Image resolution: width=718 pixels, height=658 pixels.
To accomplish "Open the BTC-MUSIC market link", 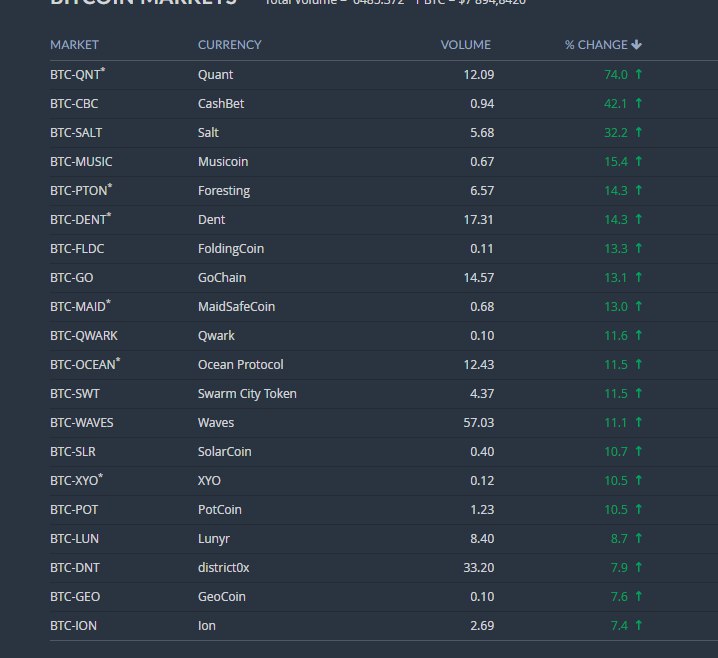I will coord(81,162).
